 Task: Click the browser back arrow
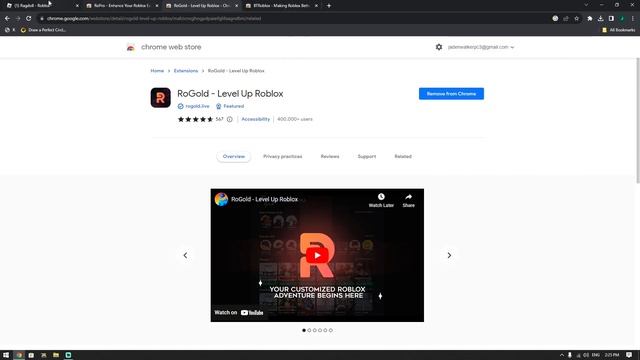(x=7, y=18)
